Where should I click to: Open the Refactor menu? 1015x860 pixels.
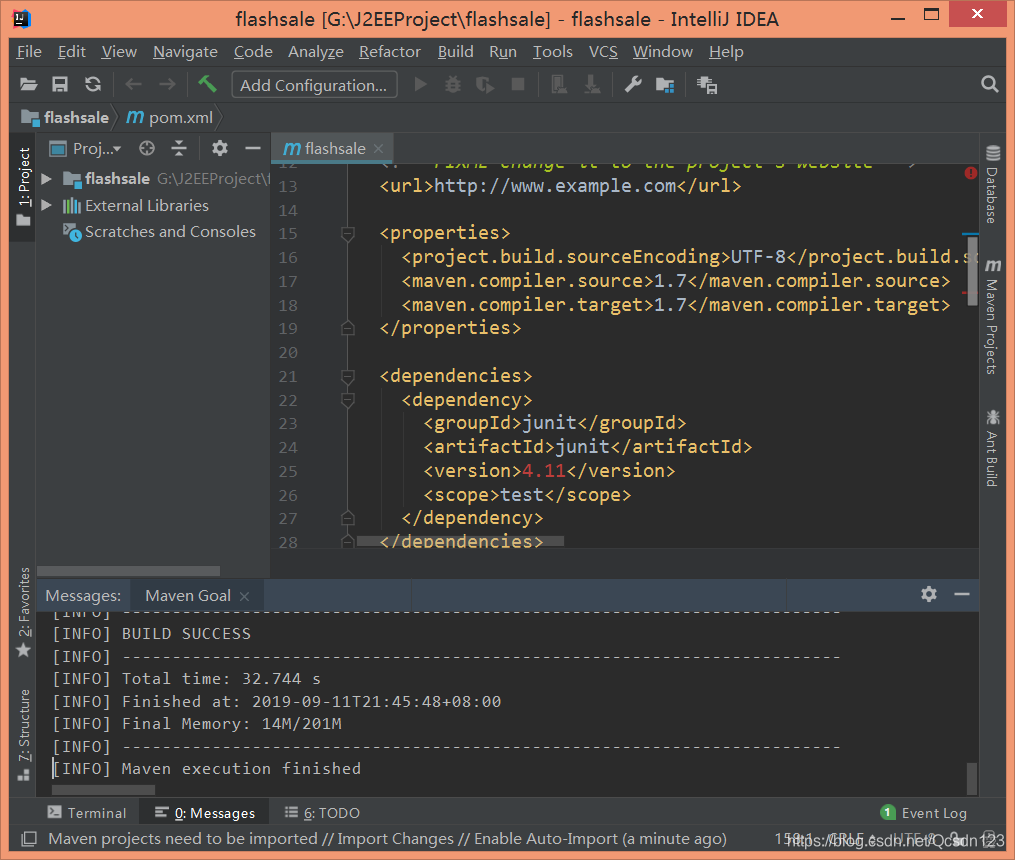[390, 52]
